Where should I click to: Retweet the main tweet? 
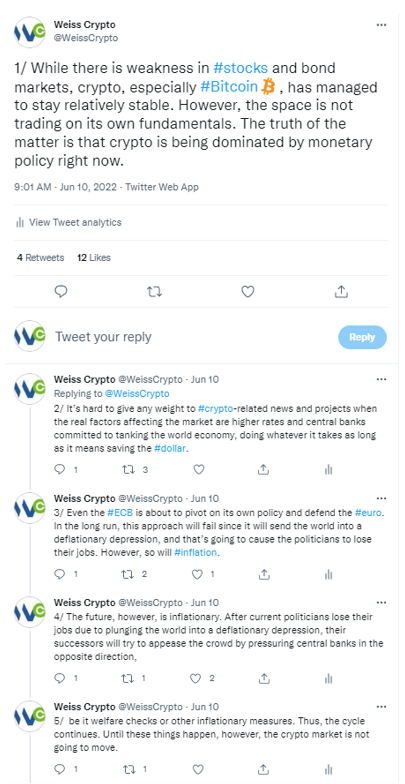pyautogui.click(x=154, y=292)
